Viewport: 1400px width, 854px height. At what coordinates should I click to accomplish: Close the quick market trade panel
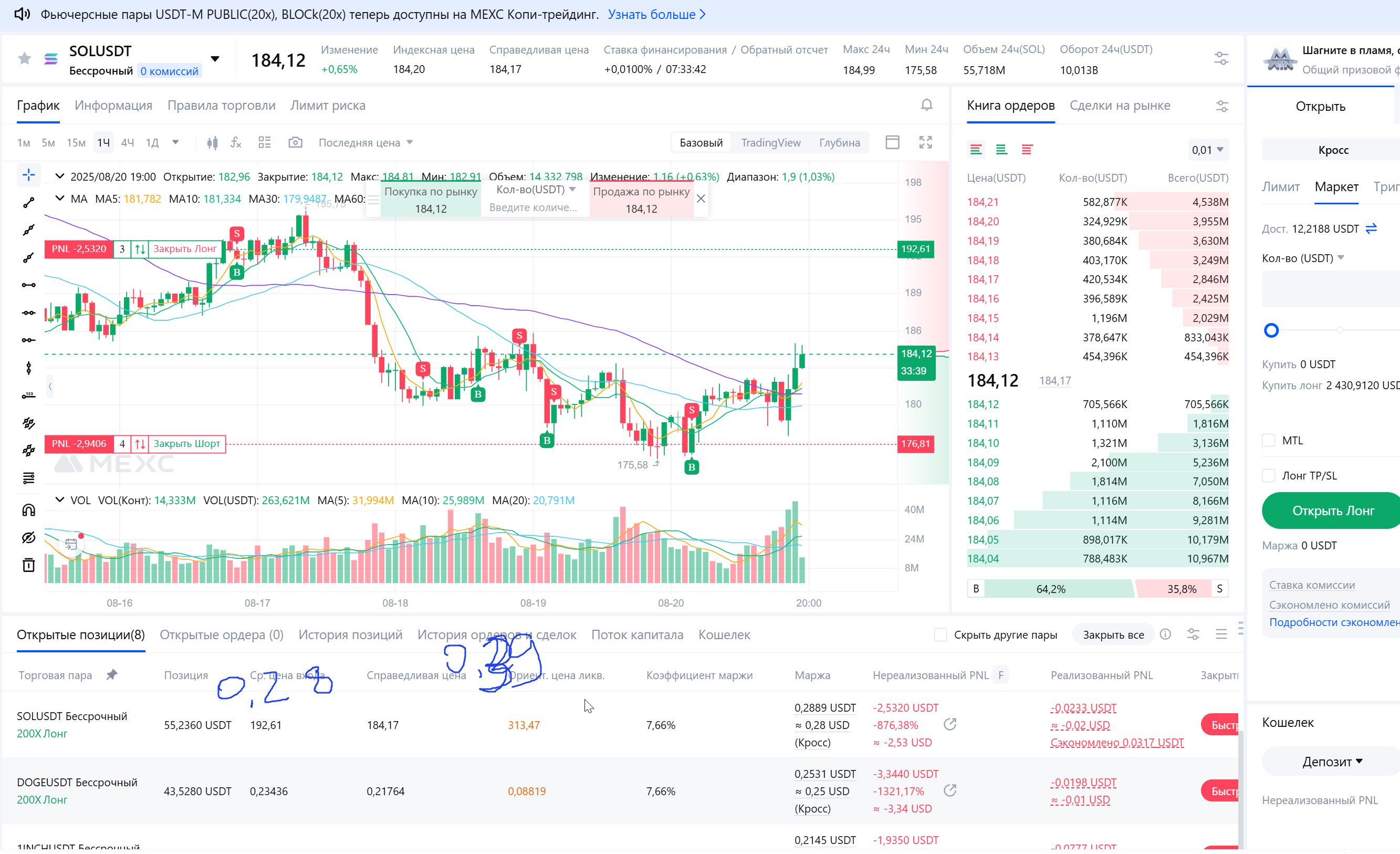tap(701, 199)
